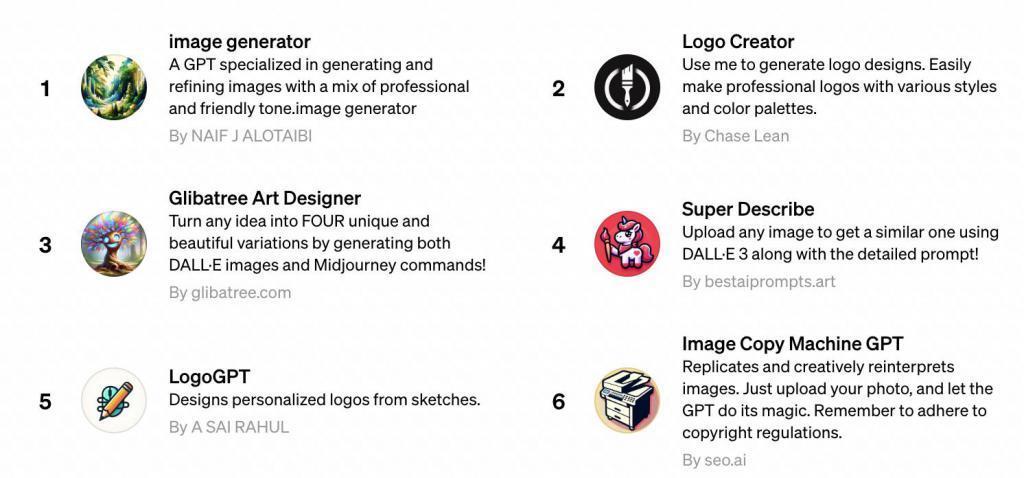Image resolution: width=1024 pixels, height=478 pixels.
Task: Select the Glibatree Art Designer title
Action: [x=265, y=198]
